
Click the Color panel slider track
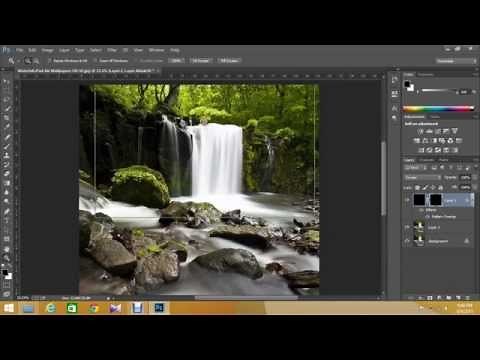click(439, 90)
